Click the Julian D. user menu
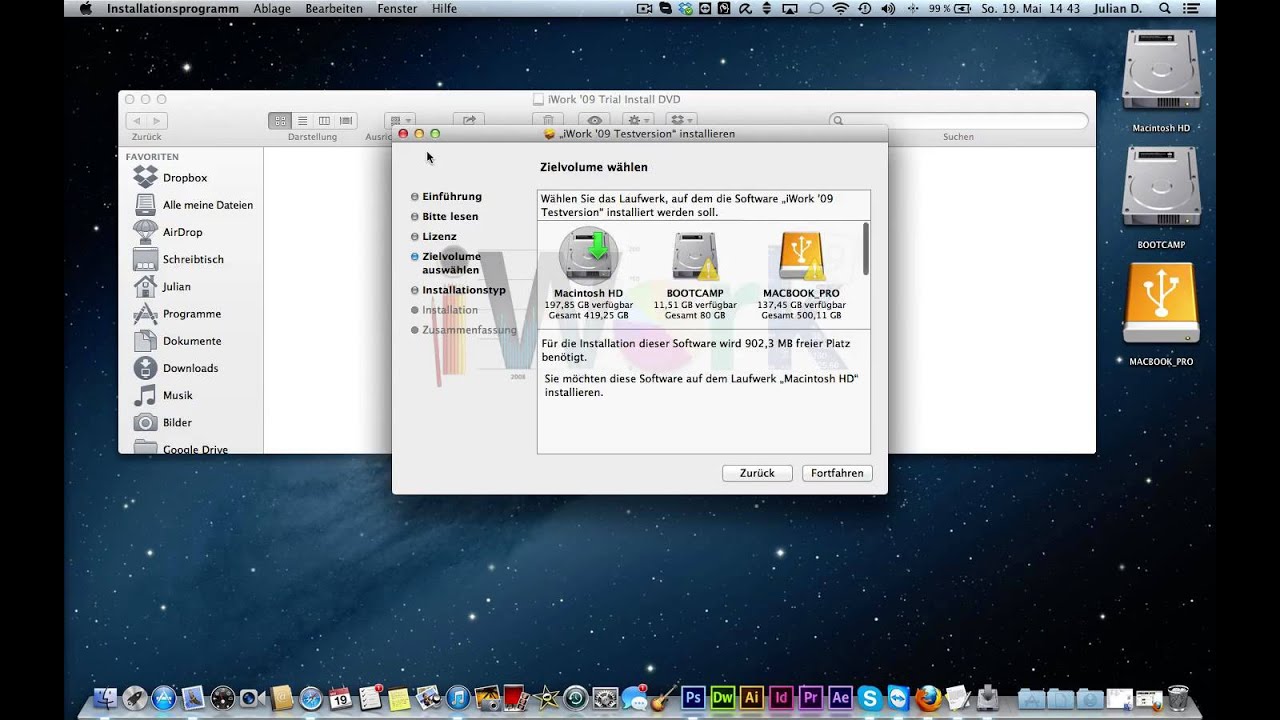 (1118, 8)
